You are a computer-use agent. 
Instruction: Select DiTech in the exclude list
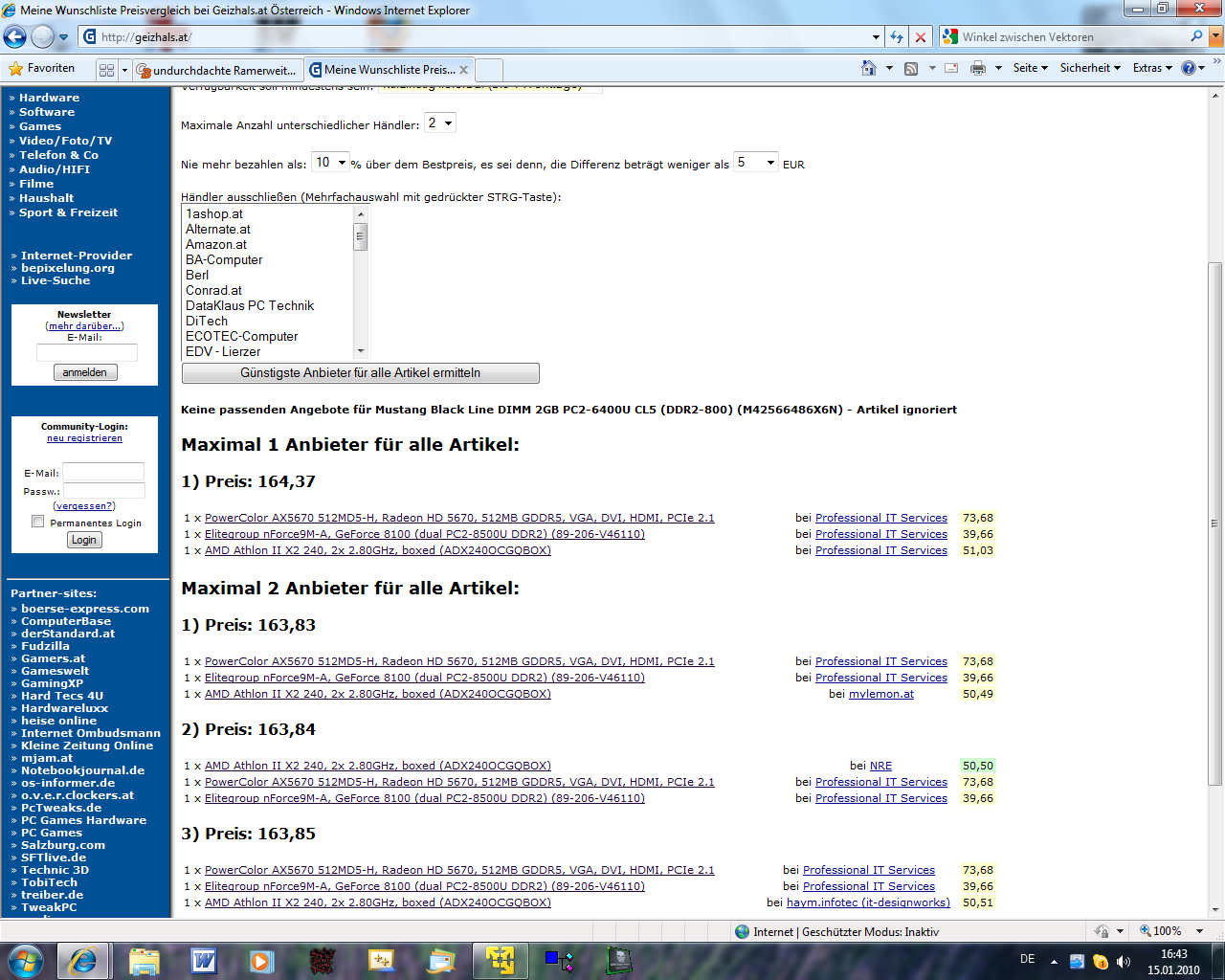(207, 322)
